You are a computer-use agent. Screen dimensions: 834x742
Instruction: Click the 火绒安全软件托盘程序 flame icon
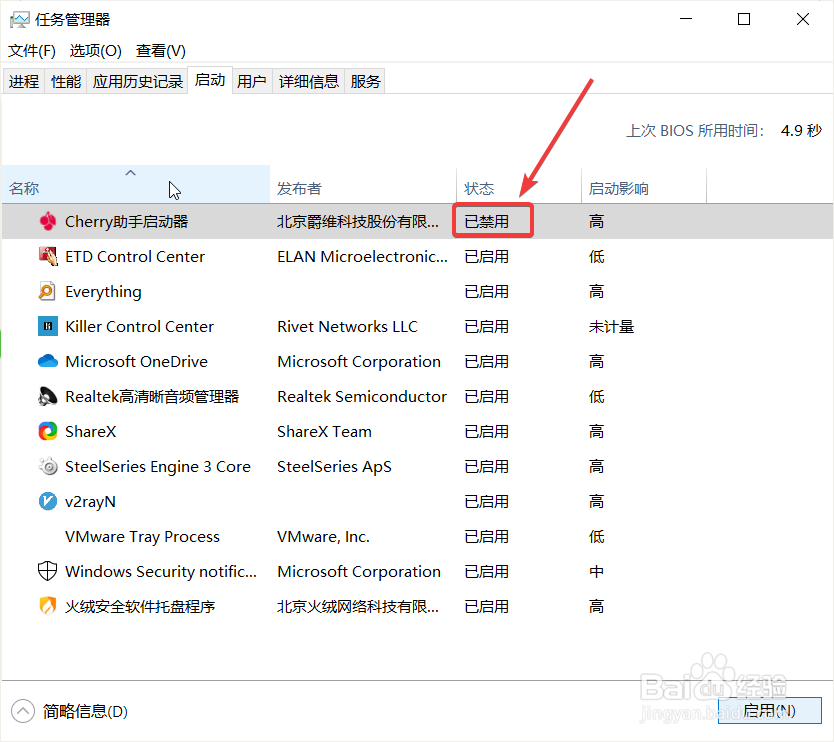pos(47,606)
